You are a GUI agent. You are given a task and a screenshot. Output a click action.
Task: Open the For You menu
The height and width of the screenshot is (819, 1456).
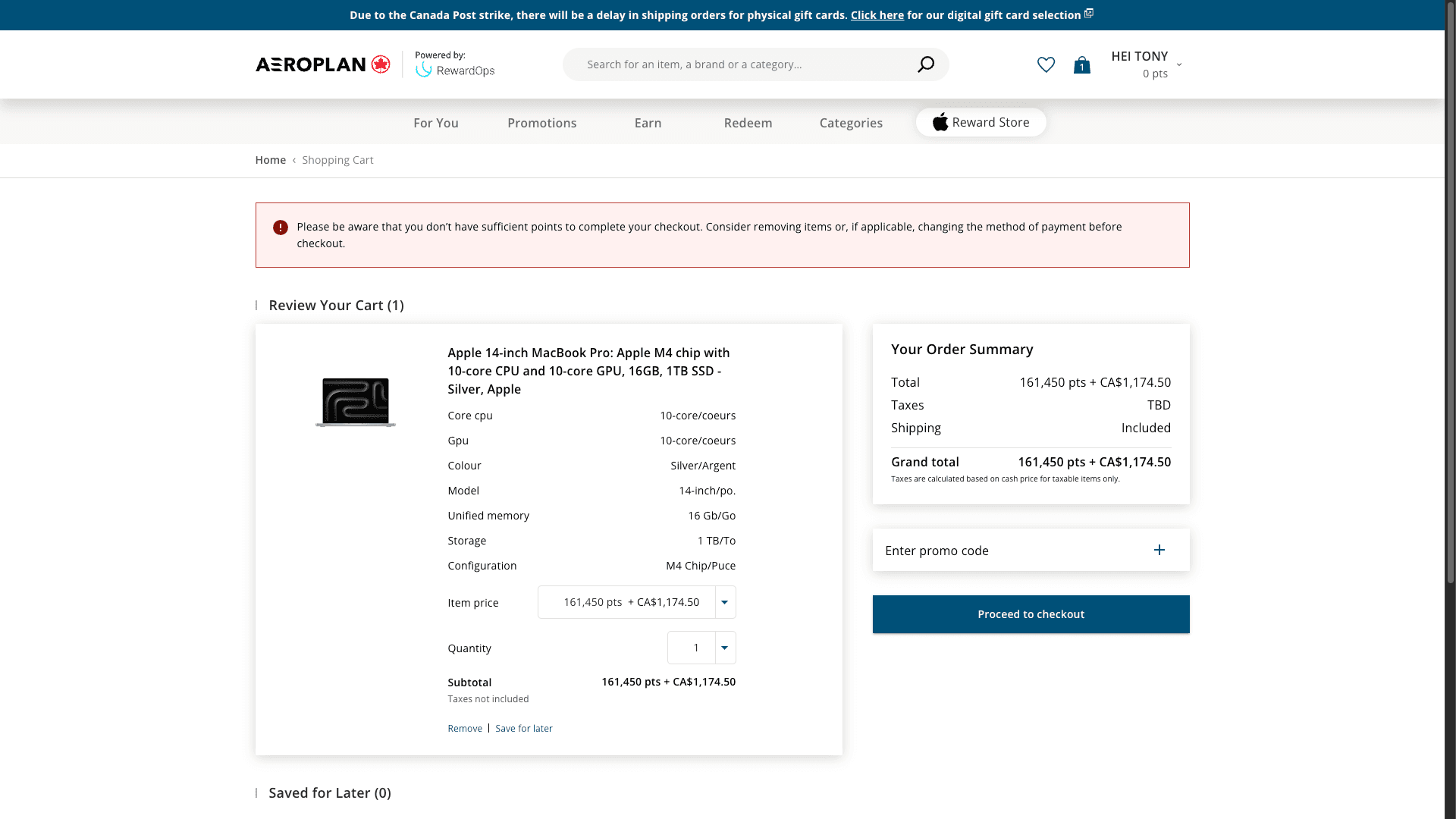coord(436,123)
